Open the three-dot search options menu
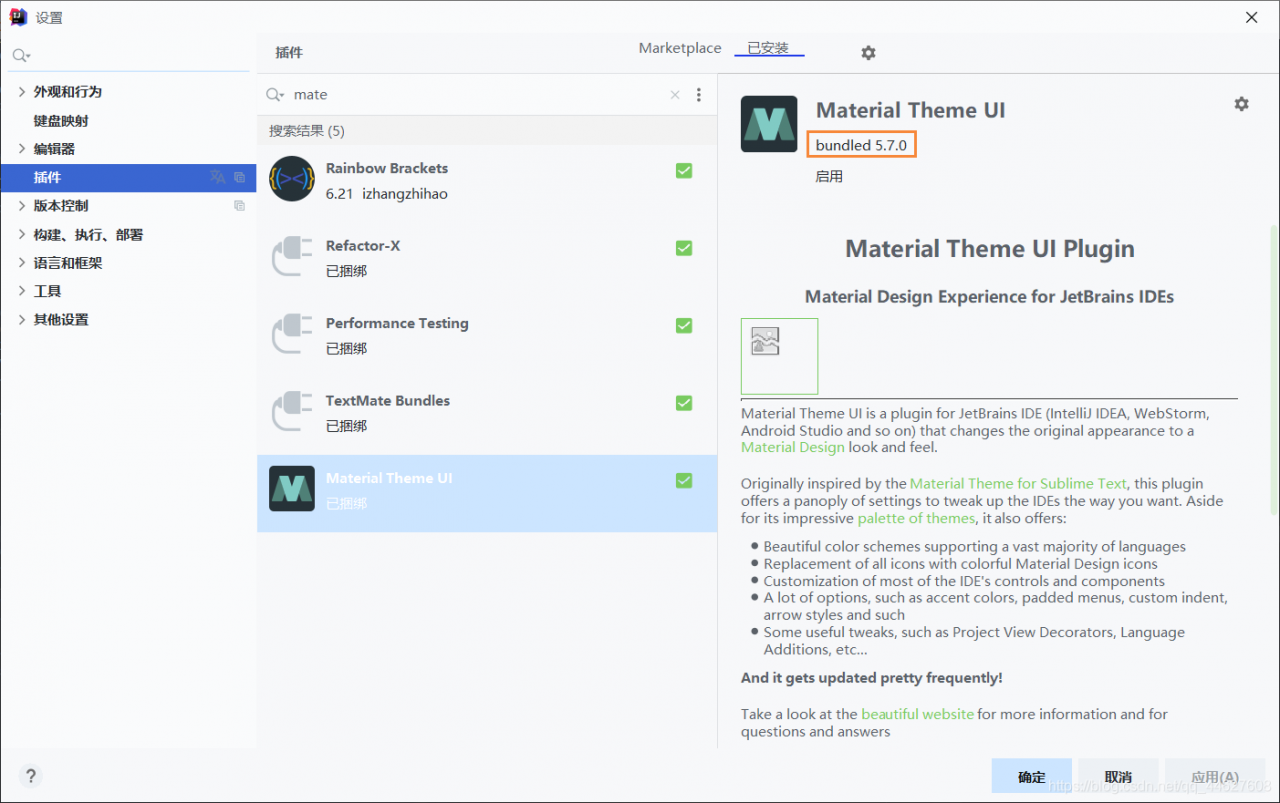The width and height of the screenshot is (1280, 803). tap(699, 95)
